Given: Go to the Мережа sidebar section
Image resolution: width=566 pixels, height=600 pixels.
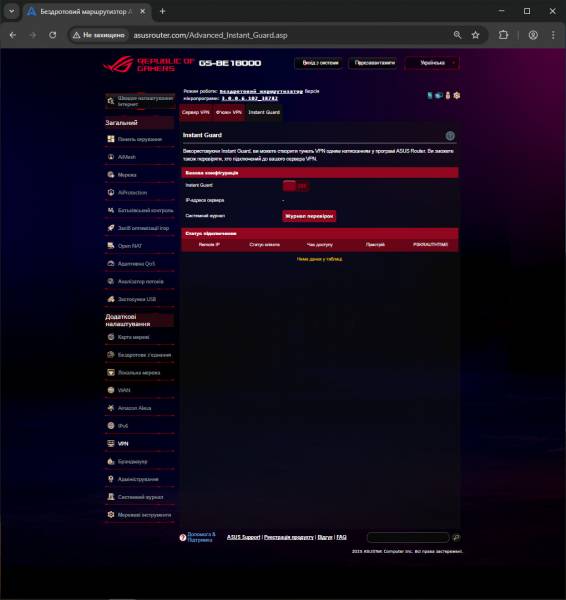Looking at the screenshot, I should point(140,175).
